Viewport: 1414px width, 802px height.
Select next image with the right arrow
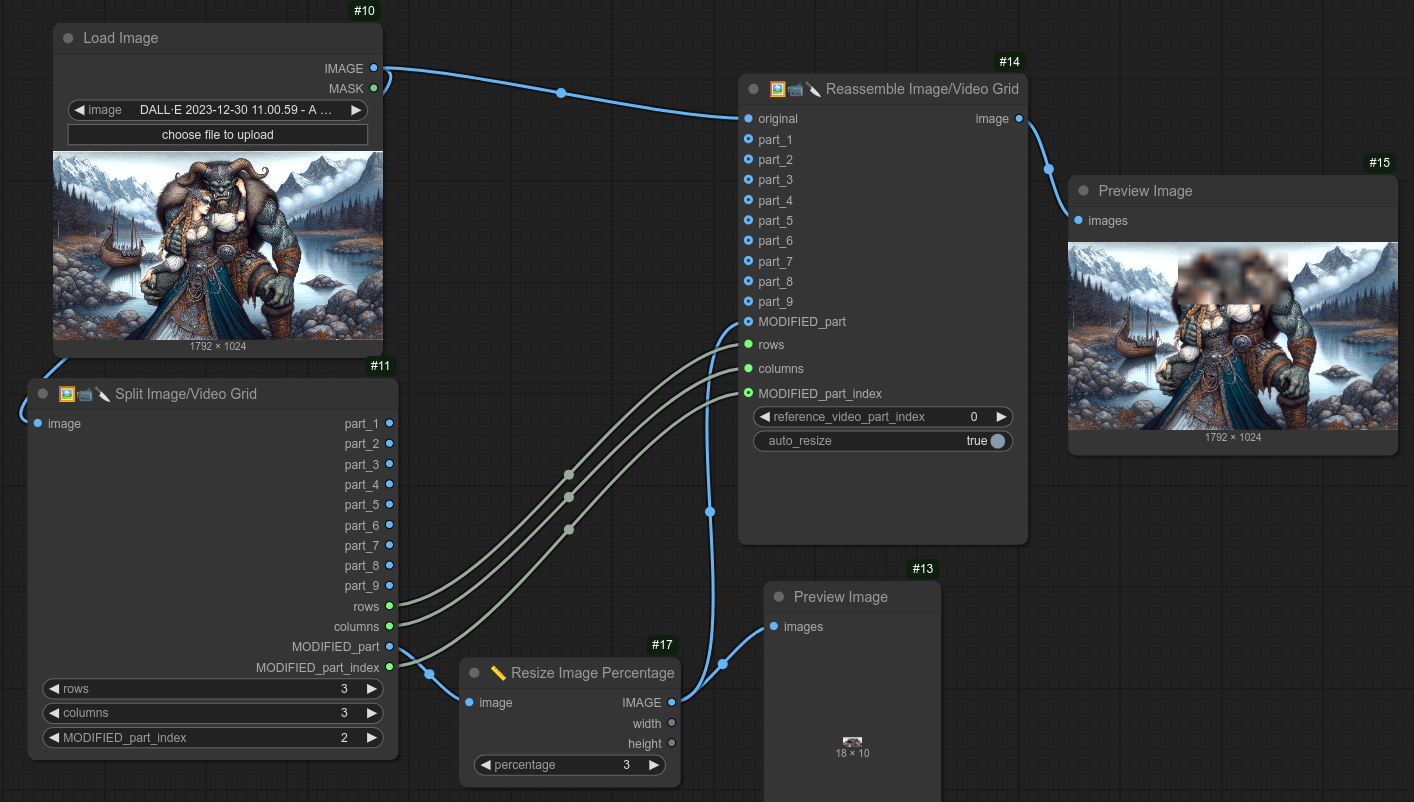coord(356,110)
